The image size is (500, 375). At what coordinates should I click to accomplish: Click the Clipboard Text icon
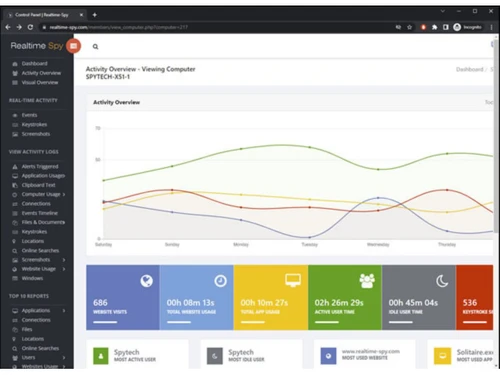[15, 185]
